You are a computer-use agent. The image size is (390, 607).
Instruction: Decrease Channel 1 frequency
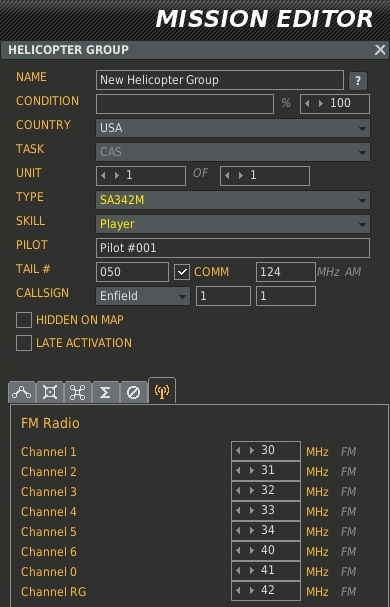coord(238,451)
